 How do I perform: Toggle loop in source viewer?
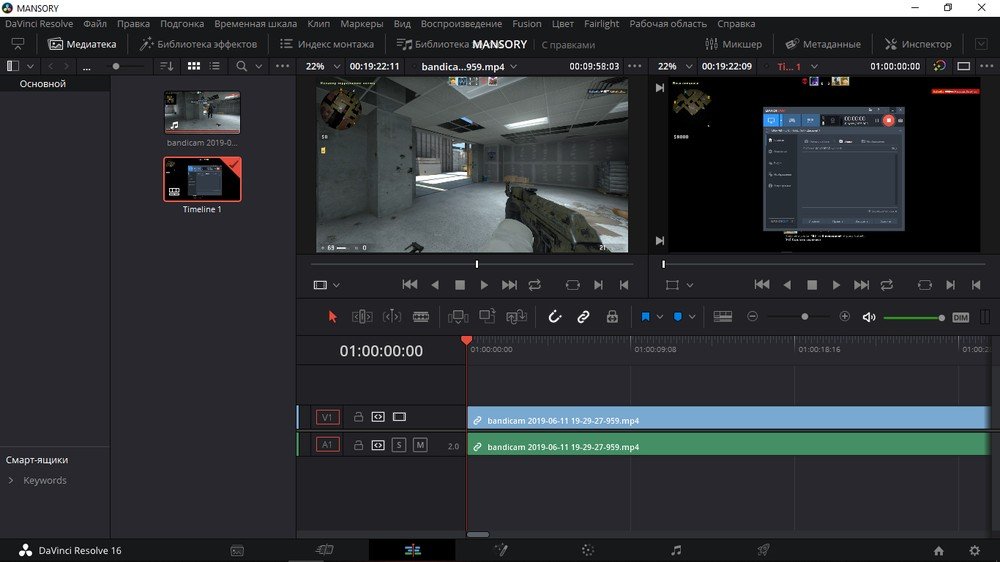click(x=534, y=285)
